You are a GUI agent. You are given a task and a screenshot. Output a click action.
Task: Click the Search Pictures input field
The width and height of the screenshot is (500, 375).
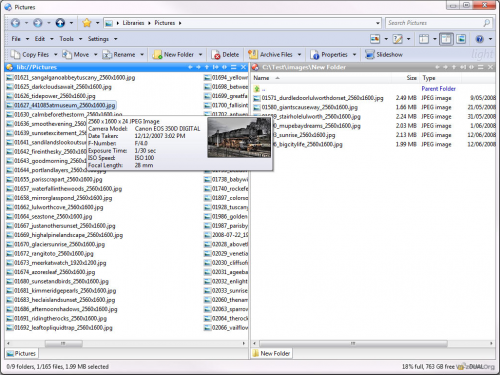(x=435, y=23)
